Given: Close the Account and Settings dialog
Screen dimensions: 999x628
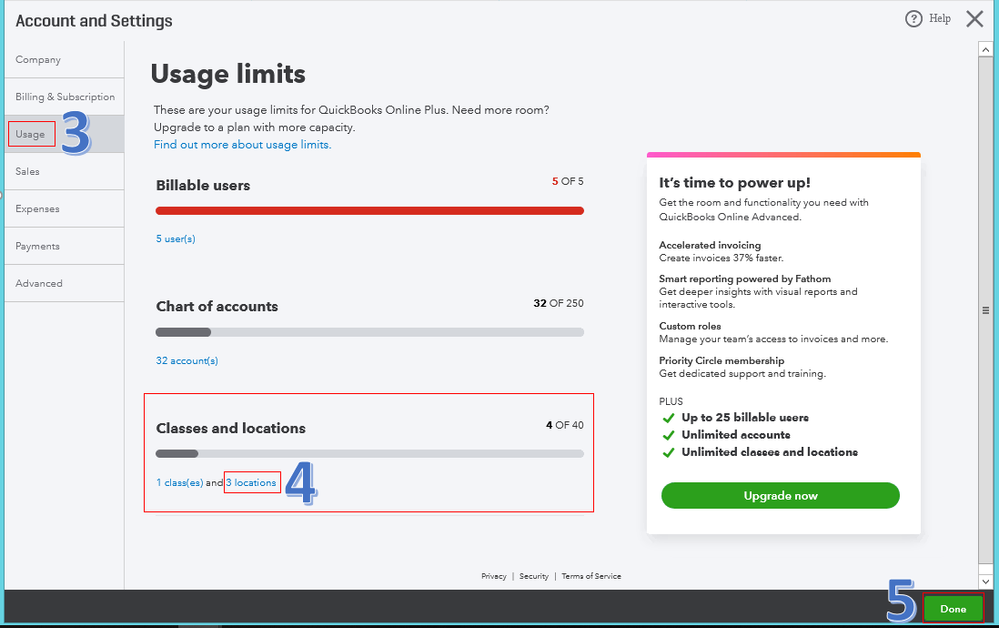Looking at the screenshot, I should (975, 19).
